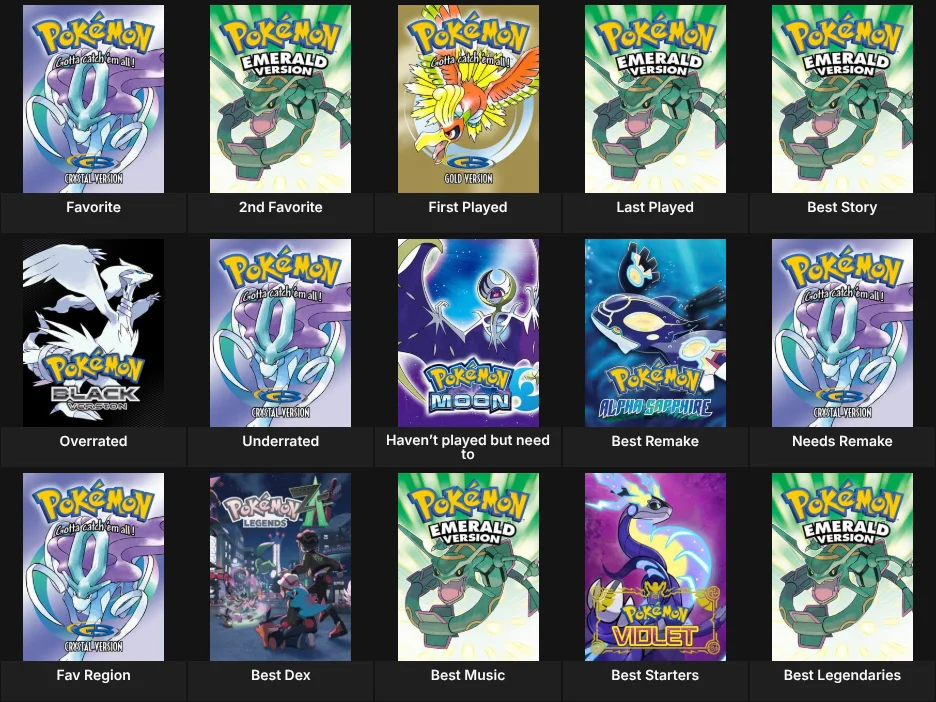The width and height of the screenshot is (936, 702).
Task: Click the Emerald cover for Best Music
Action: pos(468,567)
